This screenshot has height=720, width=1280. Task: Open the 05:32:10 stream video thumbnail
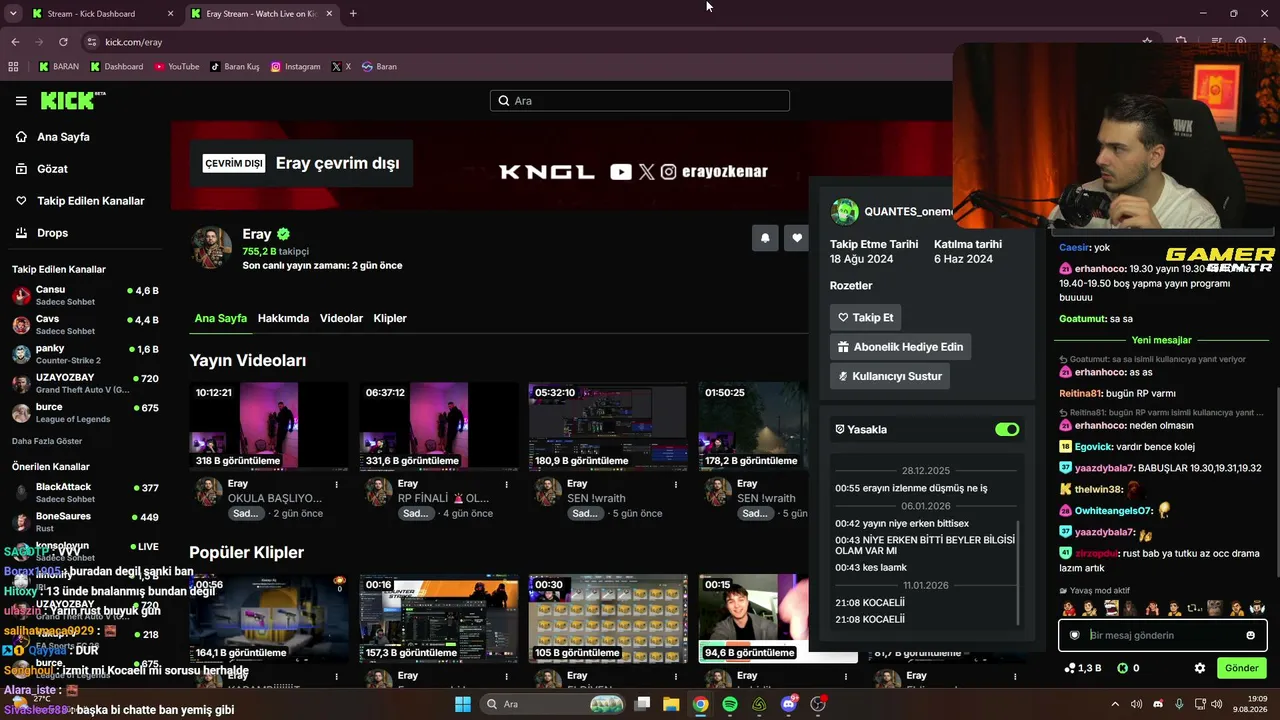[608, 426]
